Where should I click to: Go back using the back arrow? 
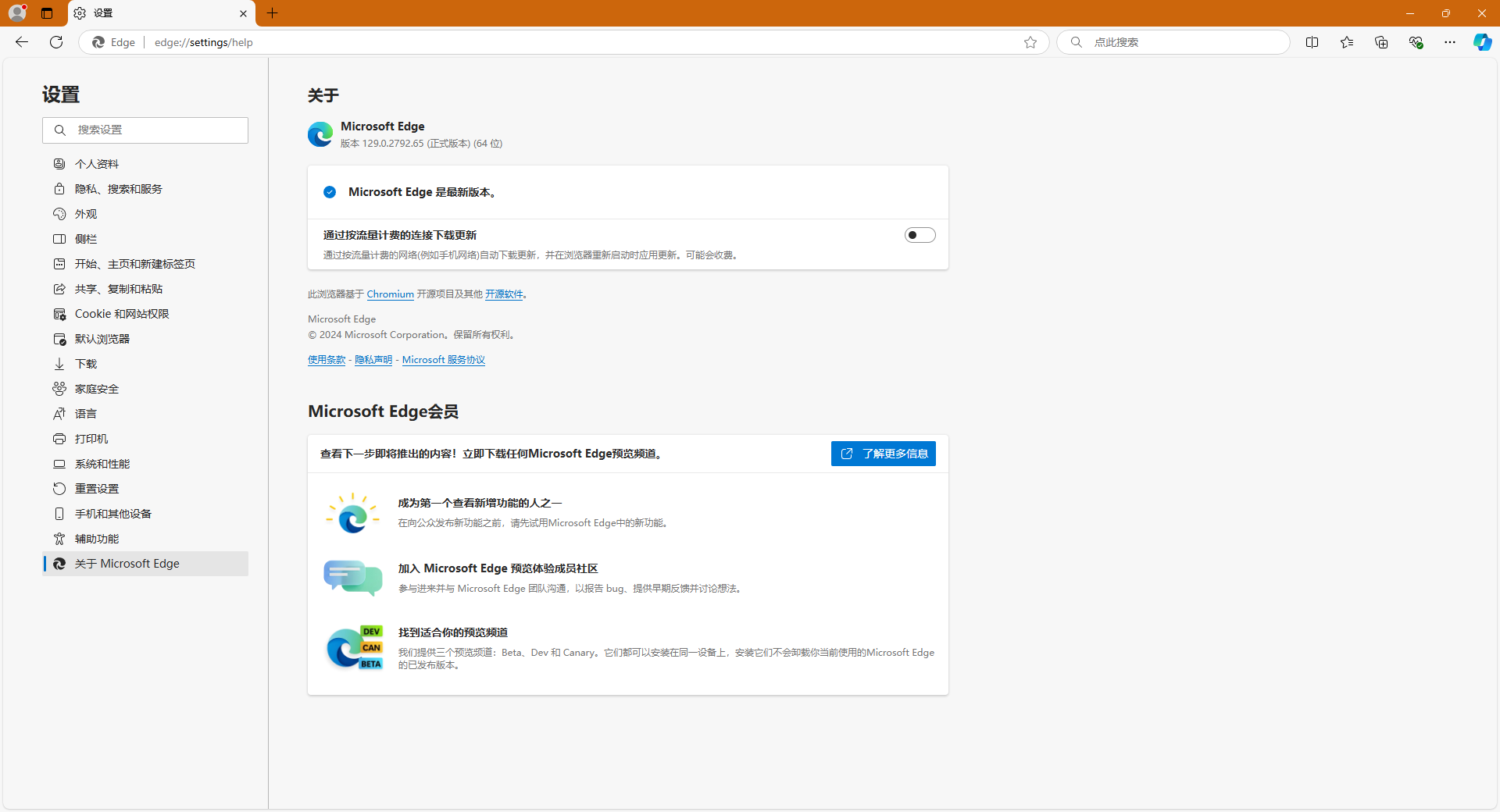(x=22, y=42)
